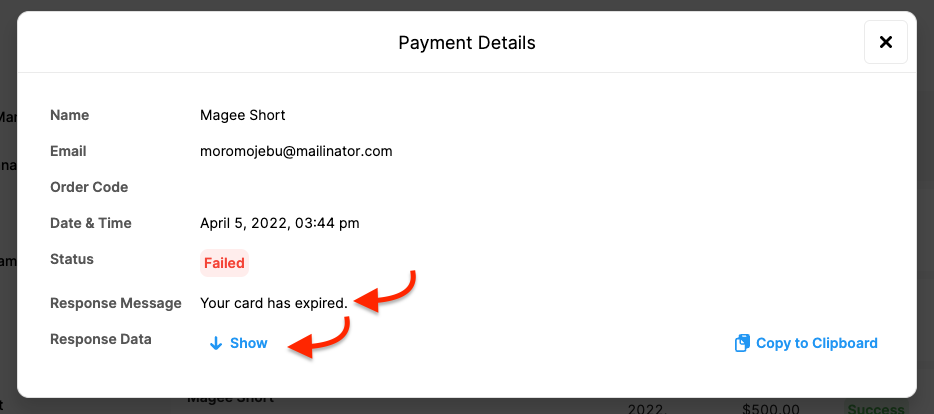Click the April 5, 2022 date value
The width and height of the screenshot is (934, 414).
(x=279, y=223)
